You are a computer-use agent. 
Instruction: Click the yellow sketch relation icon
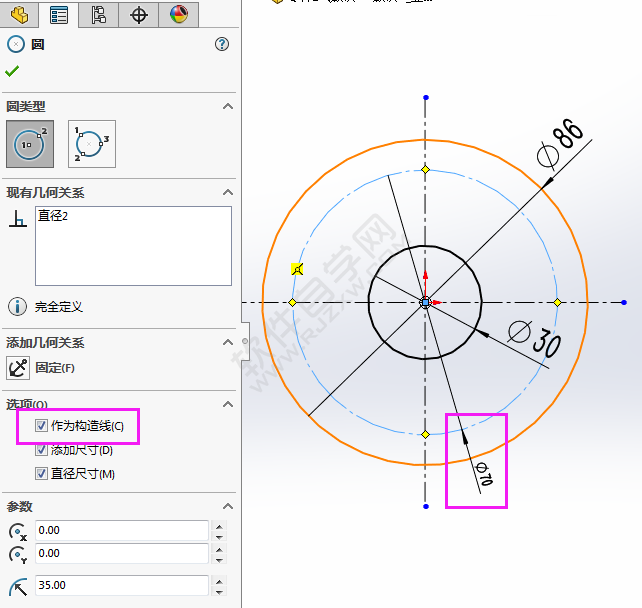click(297, 269)
